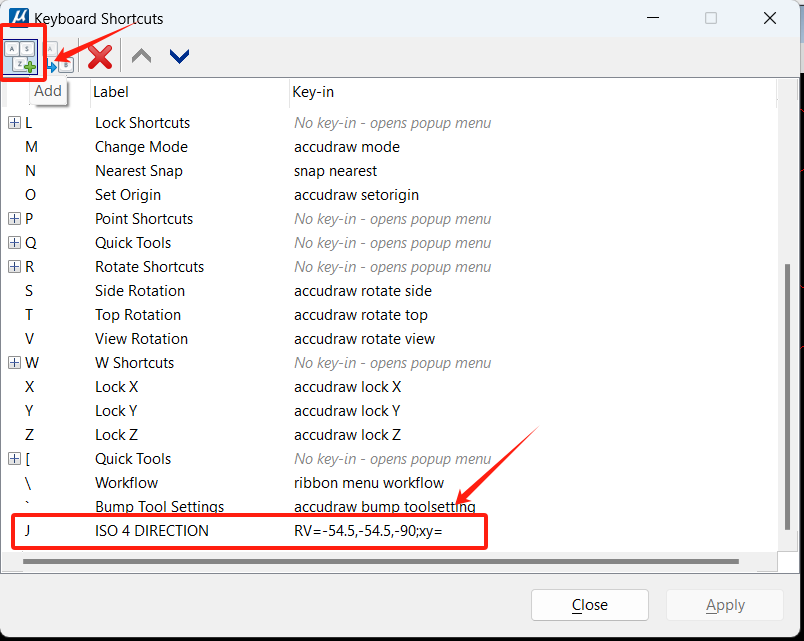This screenshot has width=804, height=641.
Task: Click the T shortcut key cell
Action: tap(29, 315)
